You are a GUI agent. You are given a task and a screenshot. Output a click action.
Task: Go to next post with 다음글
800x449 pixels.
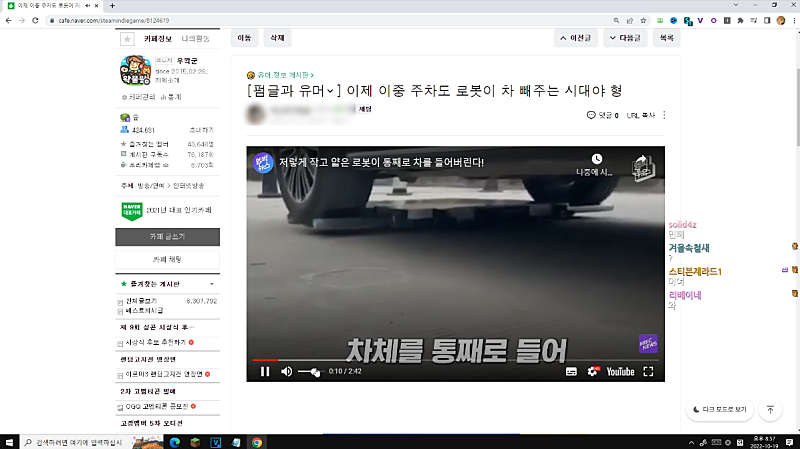tap(625, 38)
